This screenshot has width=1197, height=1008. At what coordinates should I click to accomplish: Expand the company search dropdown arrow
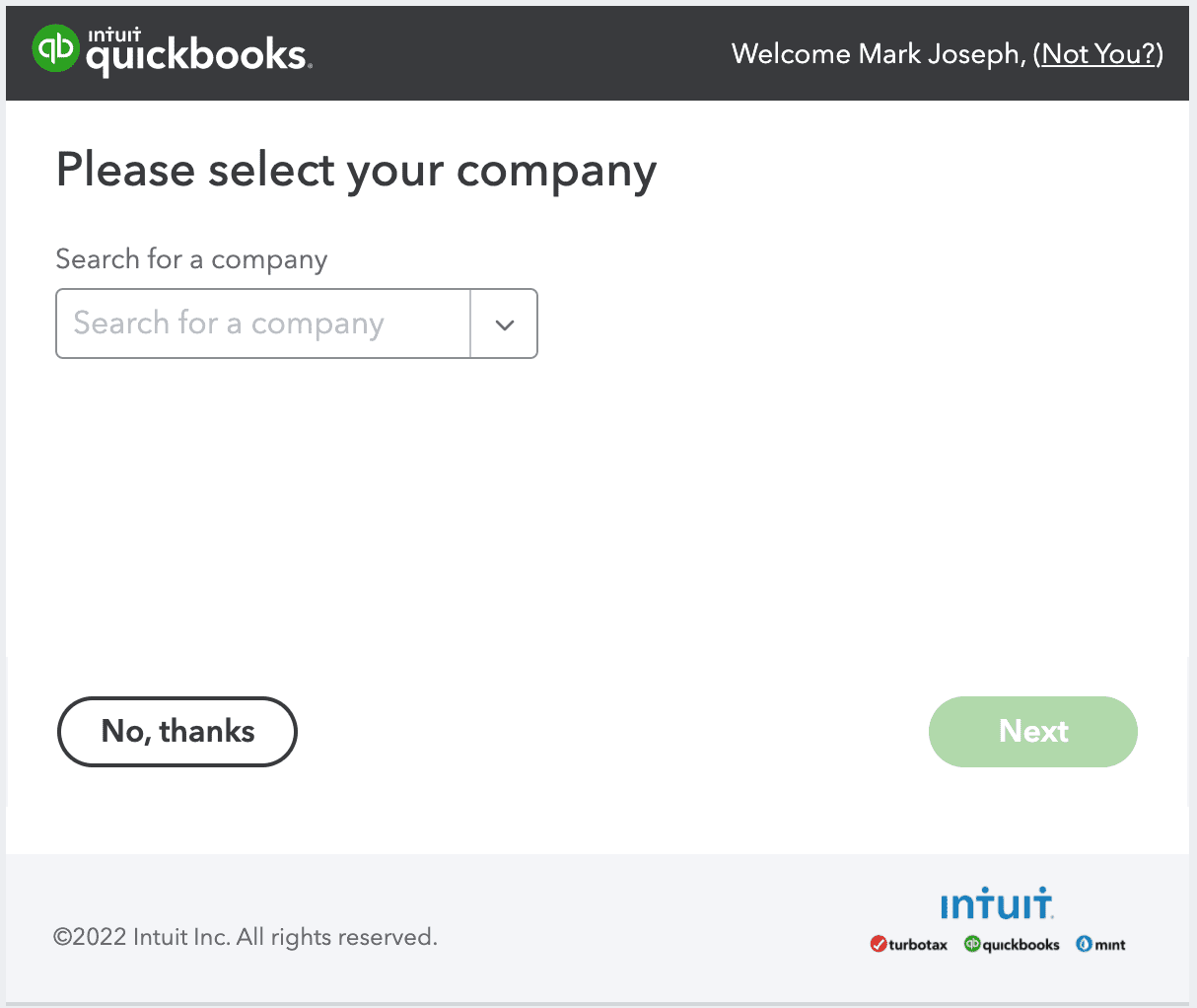click(x=504, y=324)
